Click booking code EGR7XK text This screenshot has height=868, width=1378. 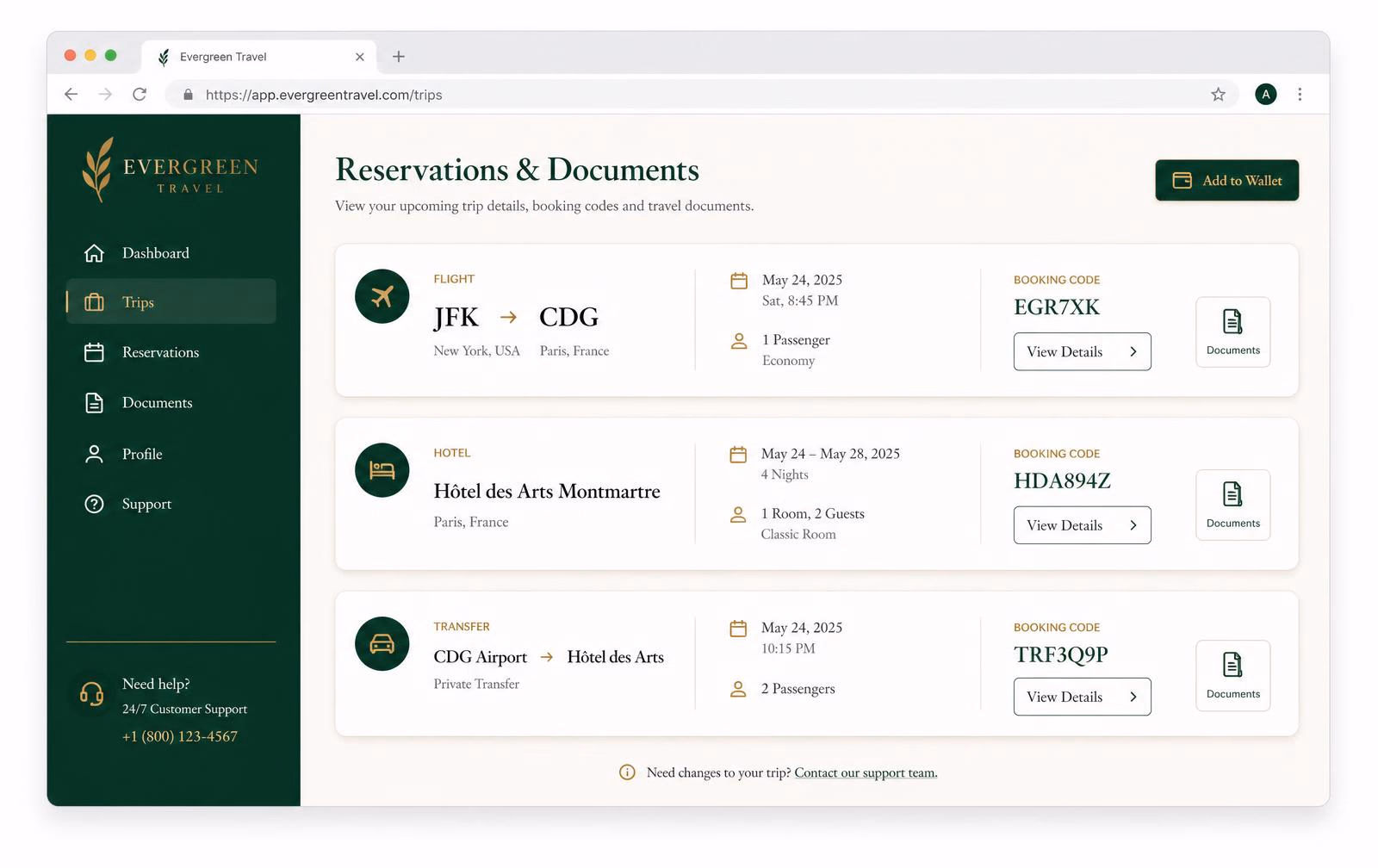pos(1057,307)
